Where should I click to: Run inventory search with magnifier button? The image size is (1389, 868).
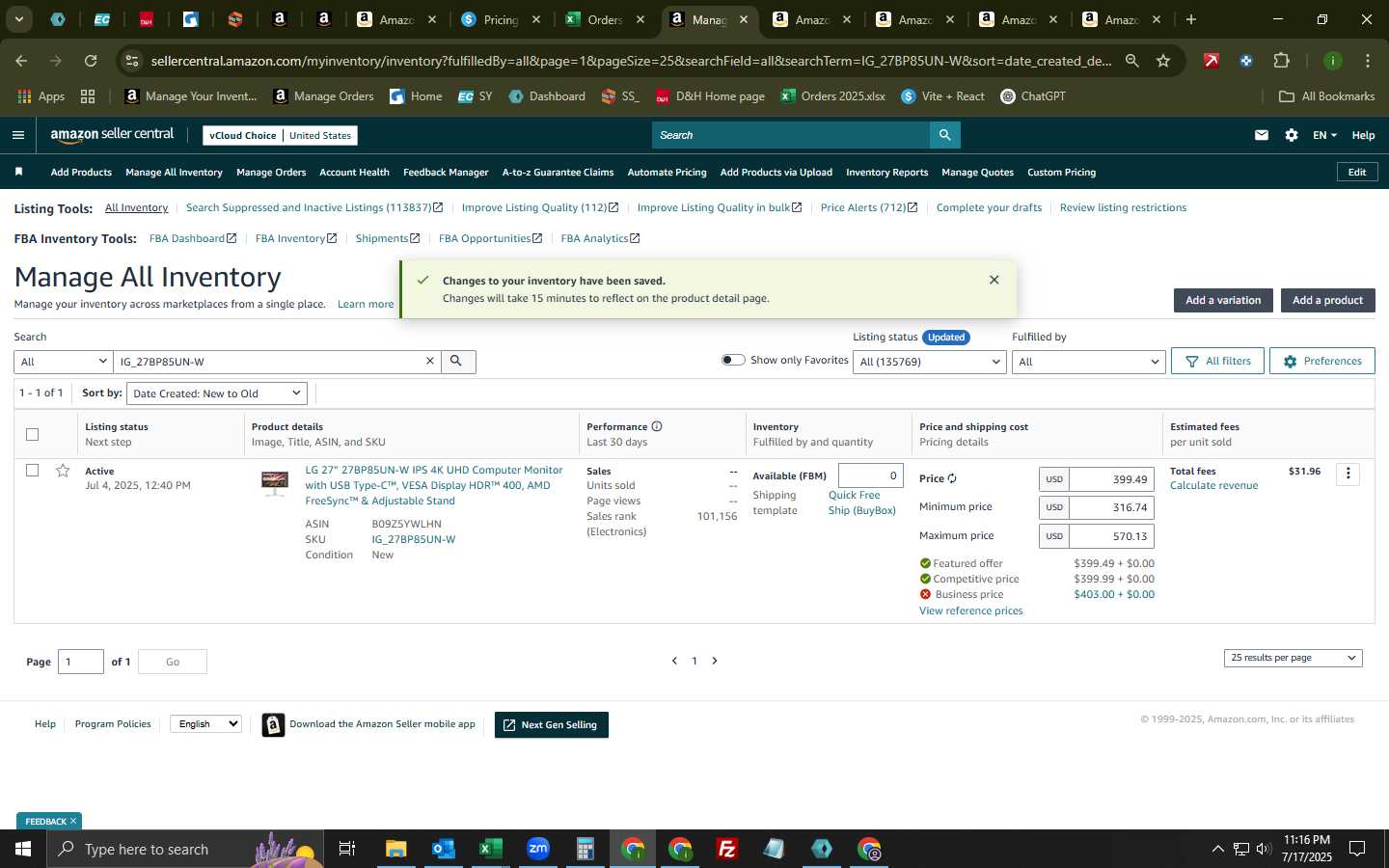coord(457,361)
